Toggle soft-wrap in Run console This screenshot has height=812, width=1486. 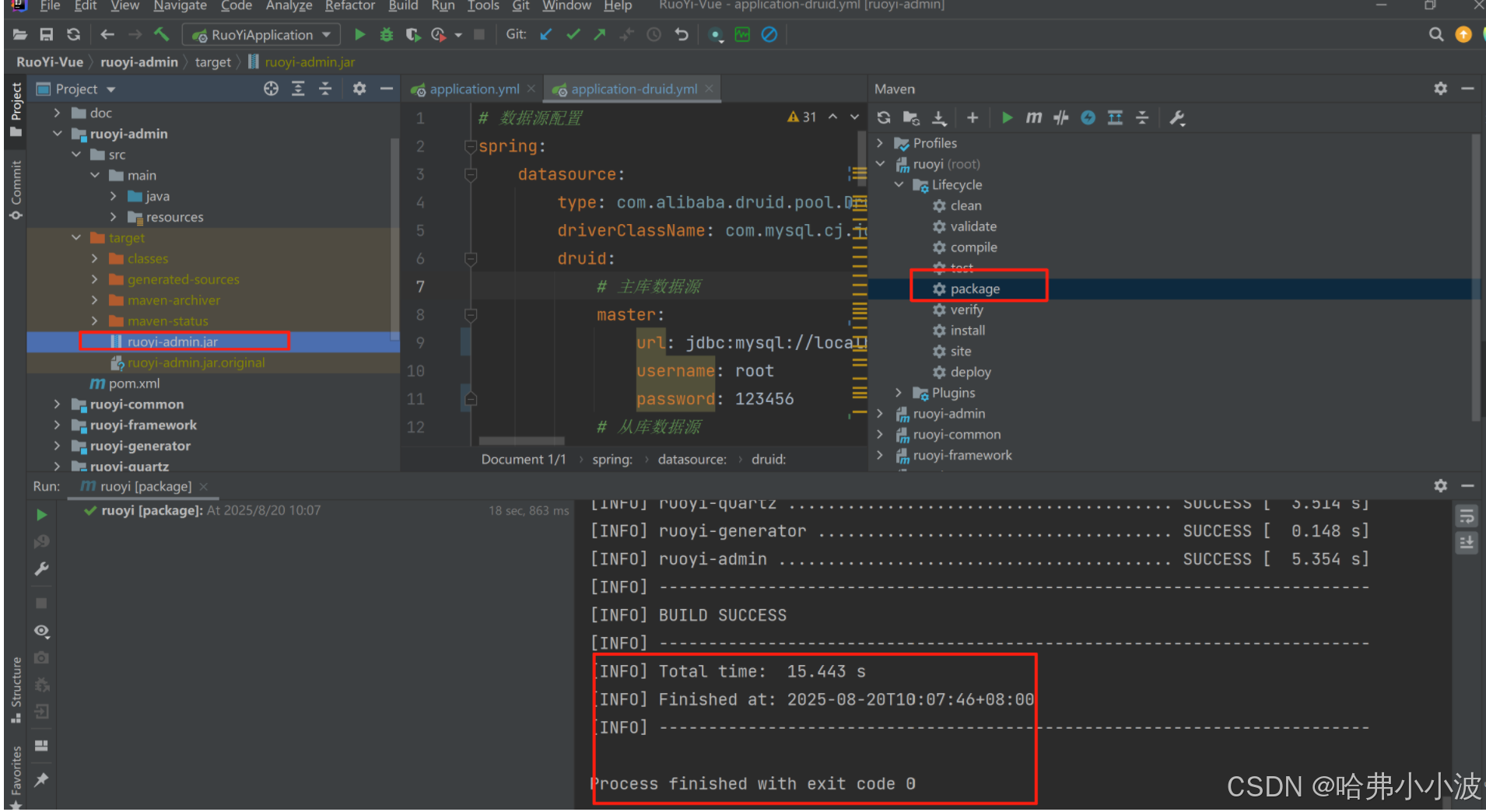(1467, 516)
